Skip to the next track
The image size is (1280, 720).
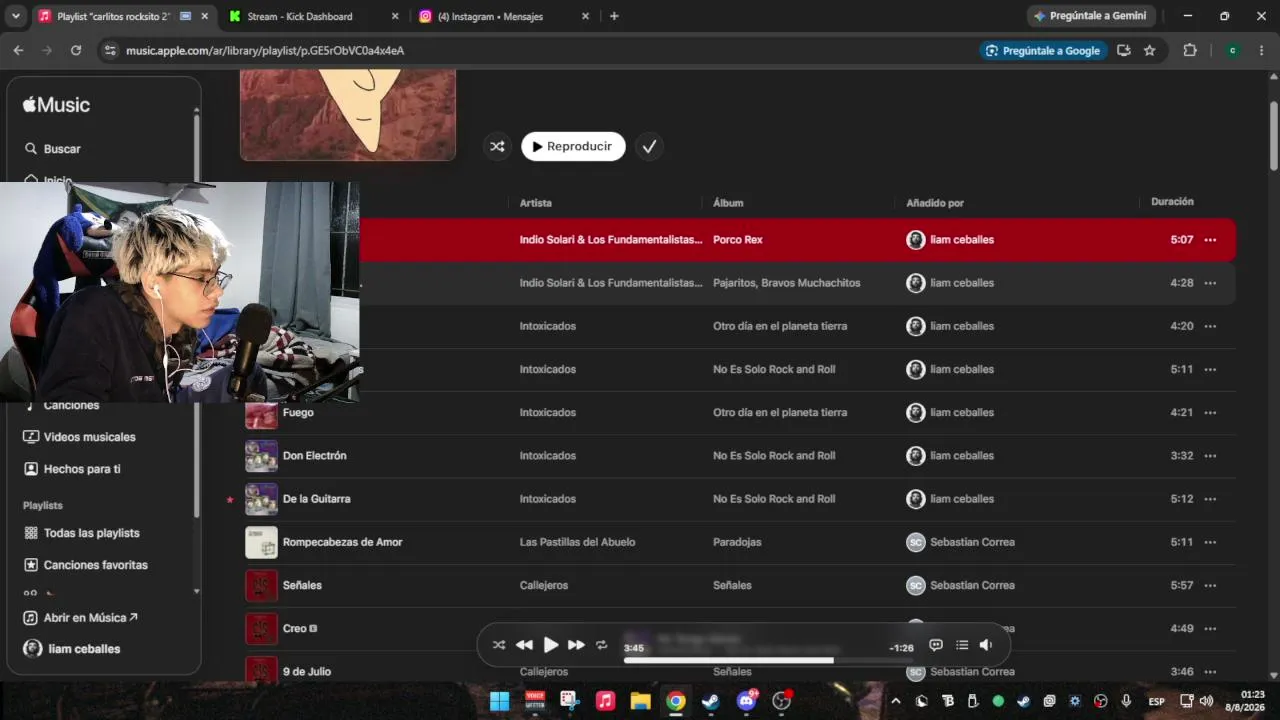pos(576,645)
